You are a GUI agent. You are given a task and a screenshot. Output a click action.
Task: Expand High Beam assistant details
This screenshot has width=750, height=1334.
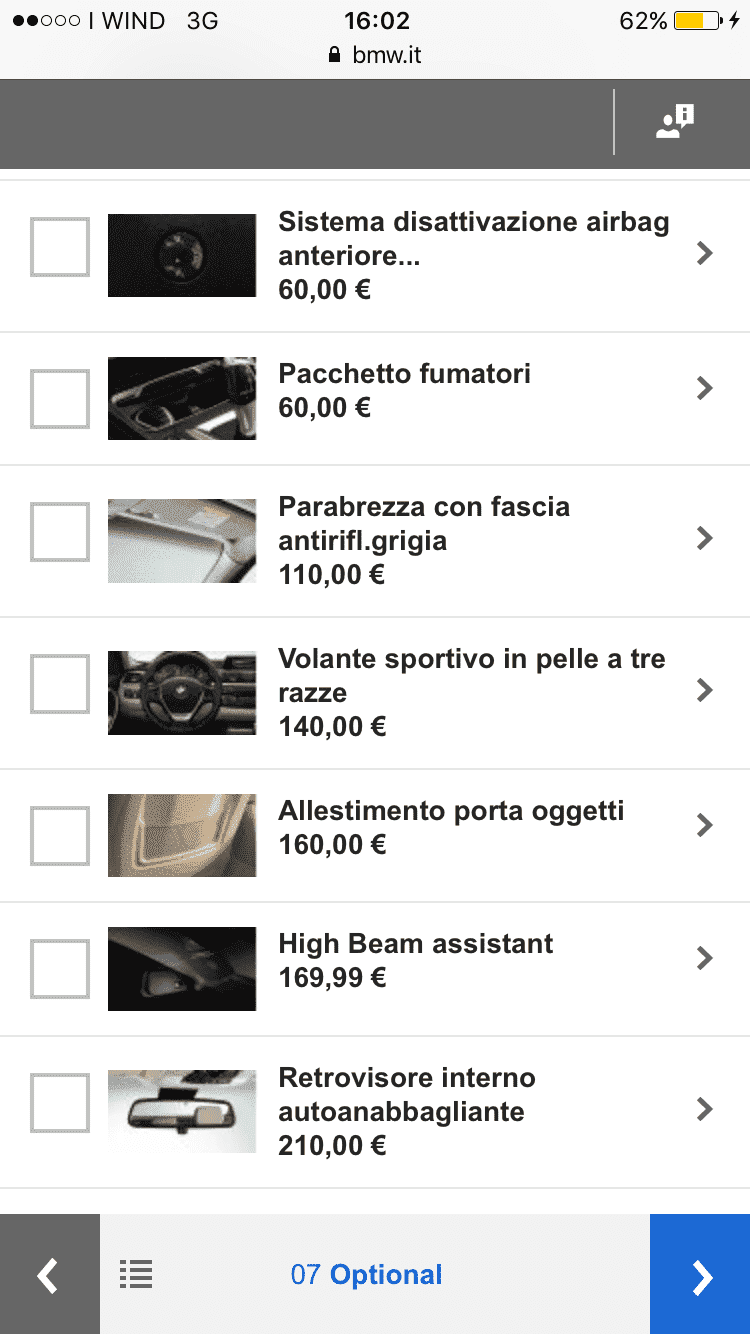coord(704,958)
